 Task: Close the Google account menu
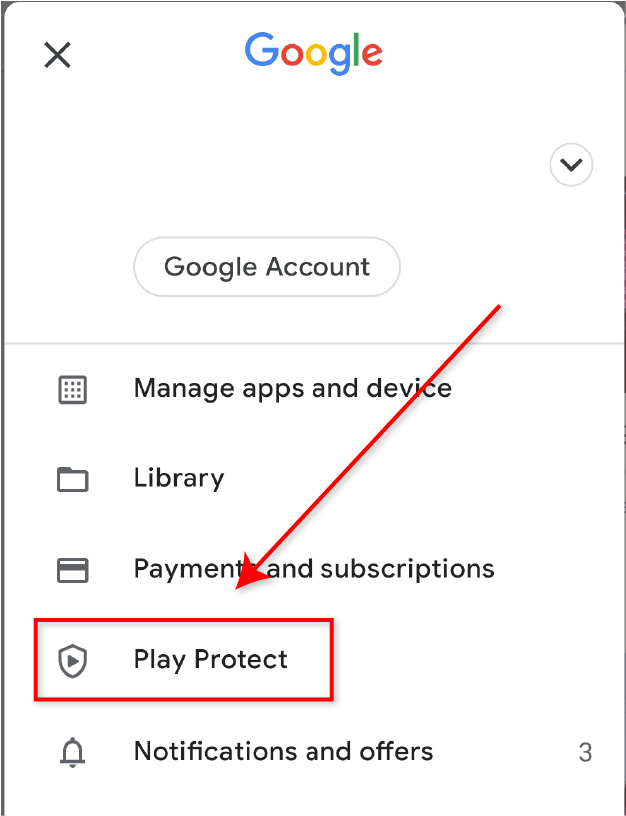57,55
